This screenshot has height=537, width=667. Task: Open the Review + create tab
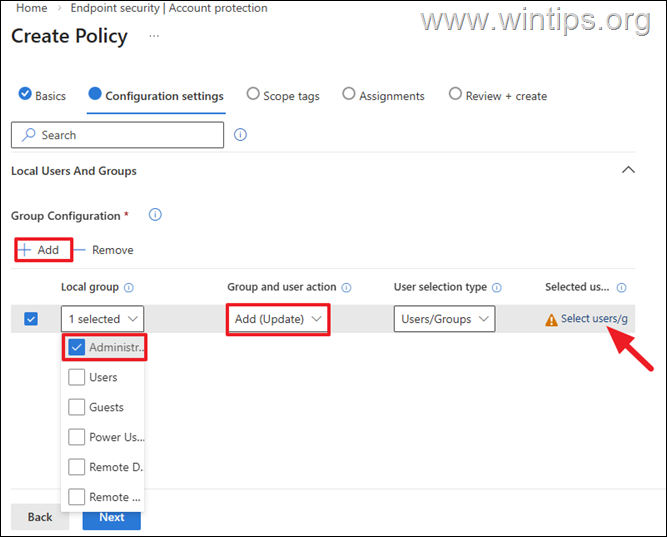[x=498, y=95]
